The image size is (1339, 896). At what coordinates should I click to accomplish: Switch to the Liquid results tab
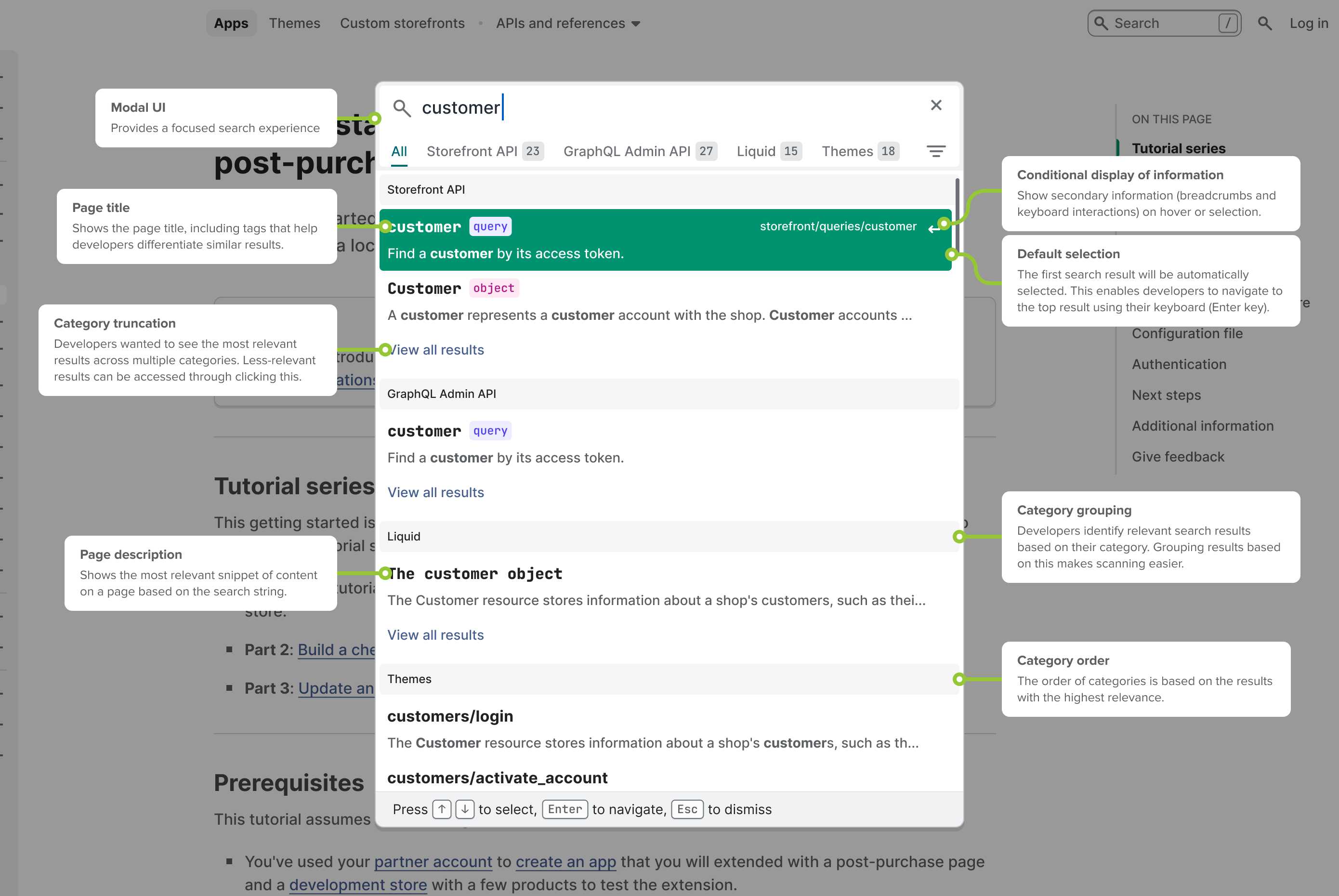click(769, 151)
